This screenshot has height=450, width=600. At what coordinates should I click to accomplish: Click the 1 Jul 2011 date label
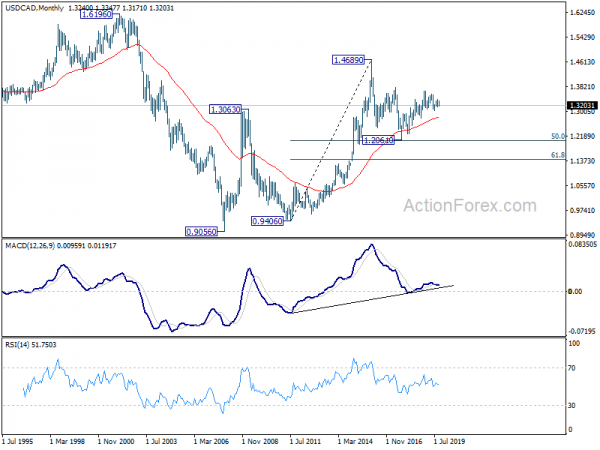point(305,441)
